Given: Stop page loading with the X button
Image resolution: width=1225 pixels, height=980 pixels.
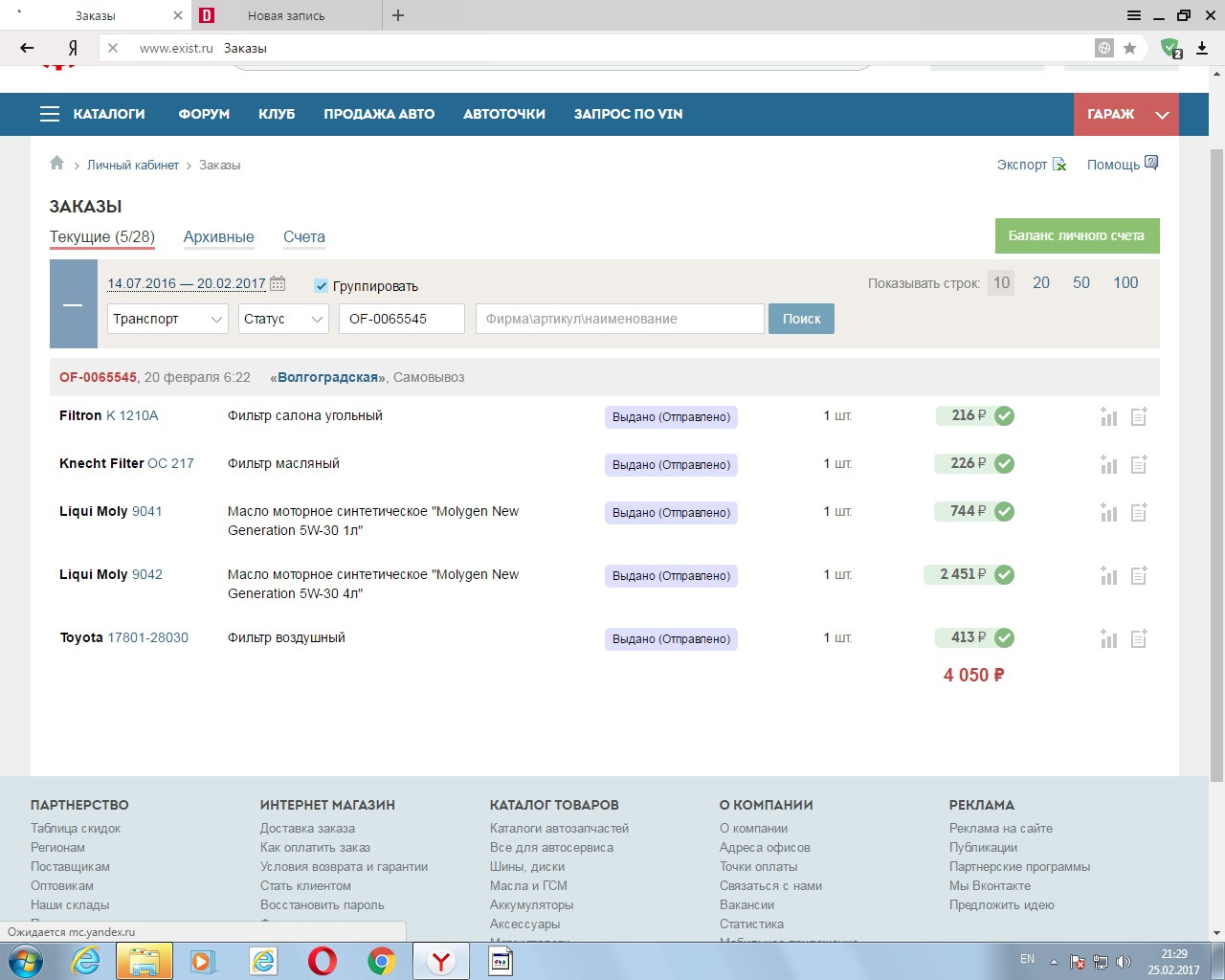Looking at the screenshot, I should pyautogui.click(x=112, y=48).
